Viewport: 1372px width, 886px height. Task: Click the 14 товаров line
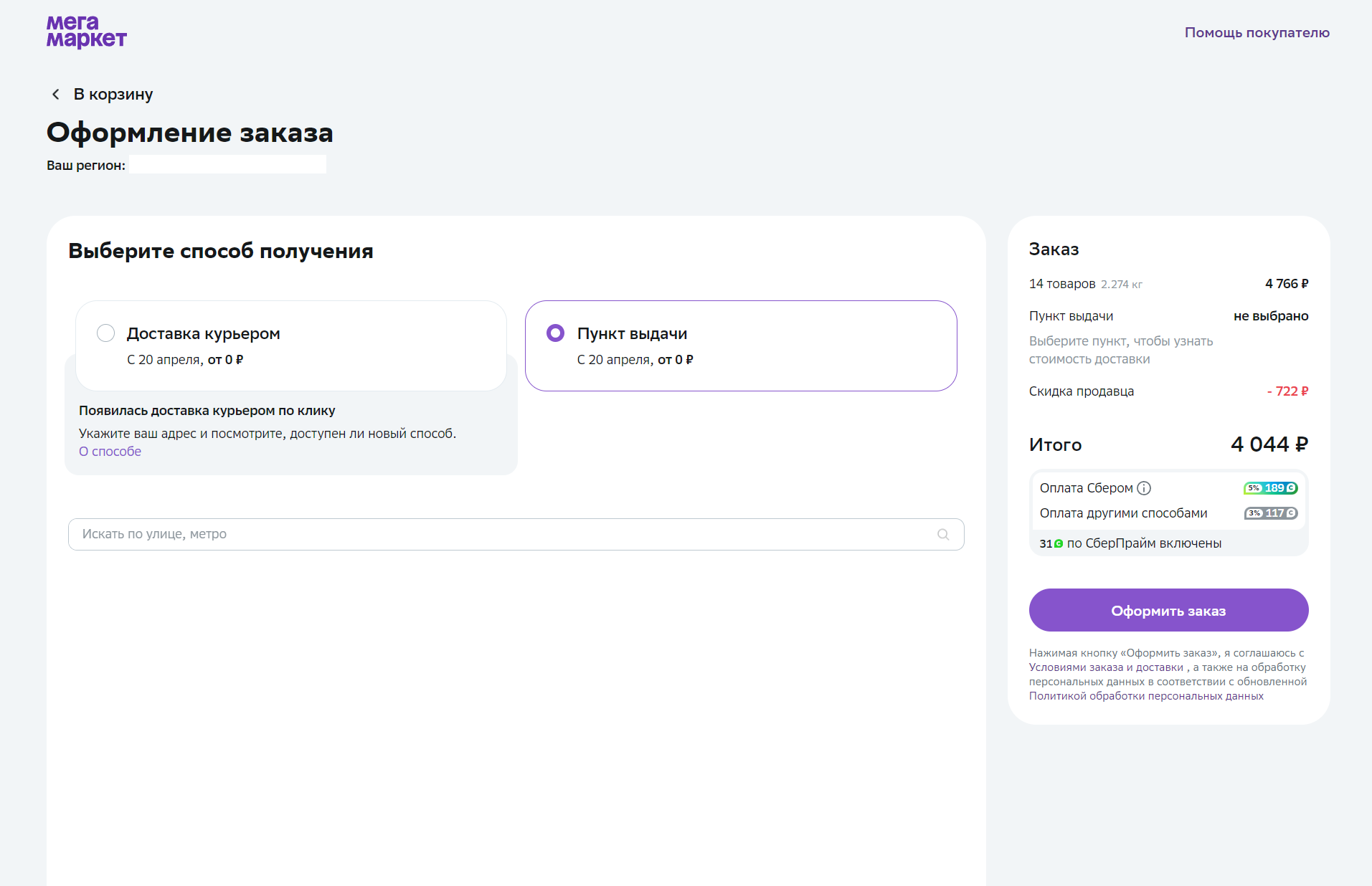coord(1062,284)
